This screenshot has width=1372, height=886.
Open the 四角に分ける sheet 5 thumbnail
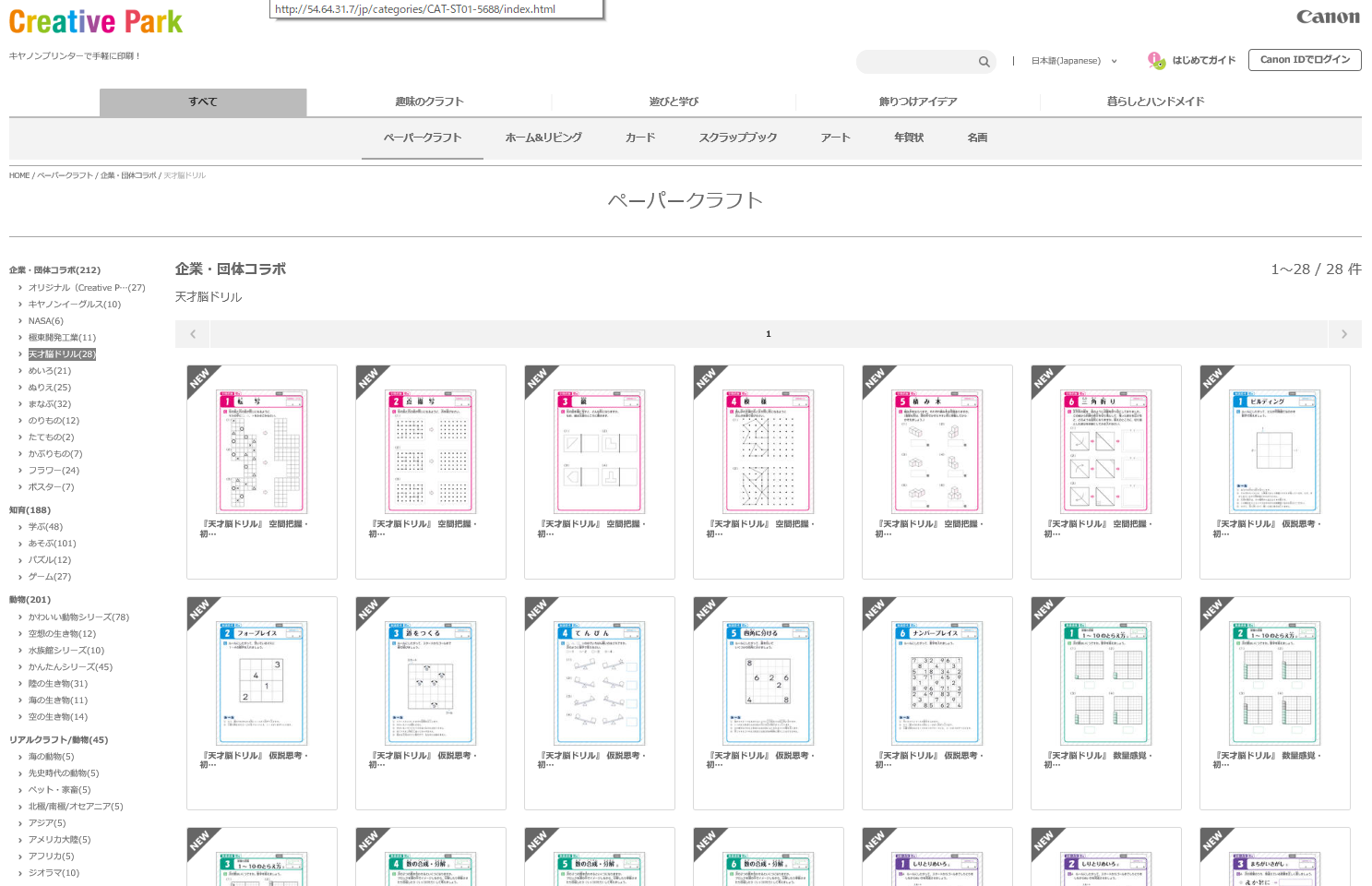pos(769,683)
